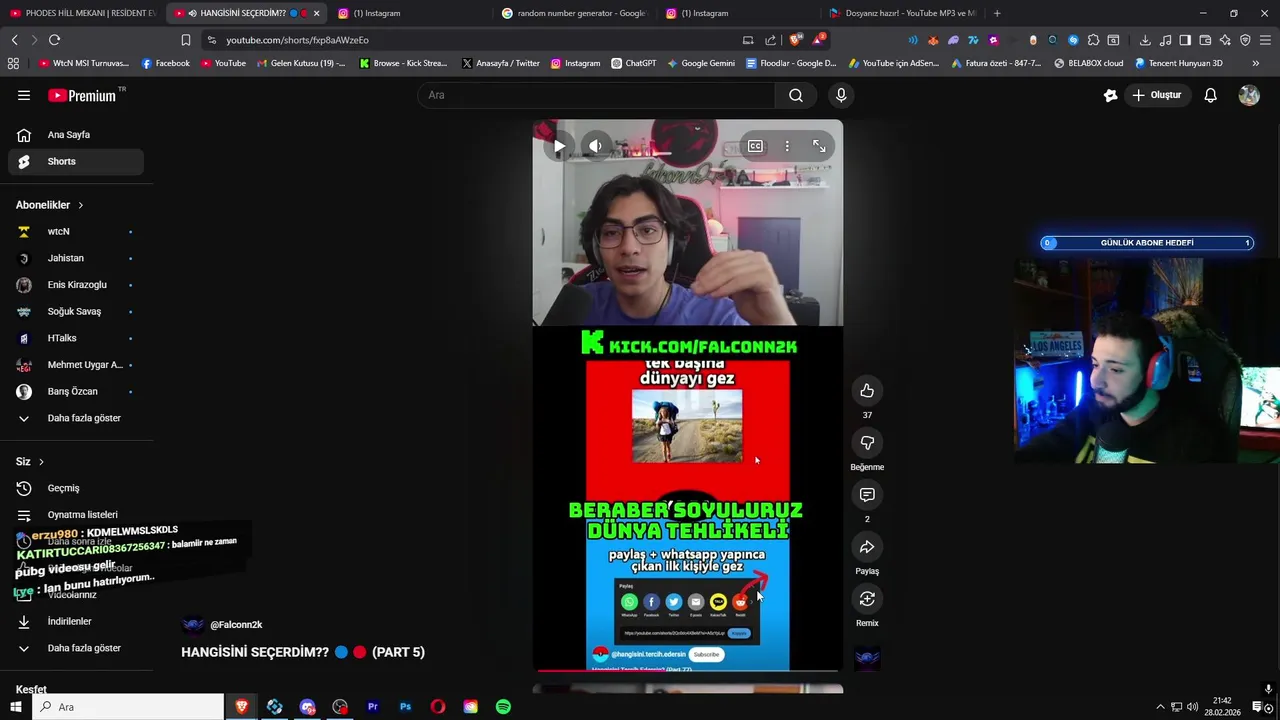This screenshot has width=1280, height=720.
Task: Show hidden system tray icons
Action: (1161, 707)
